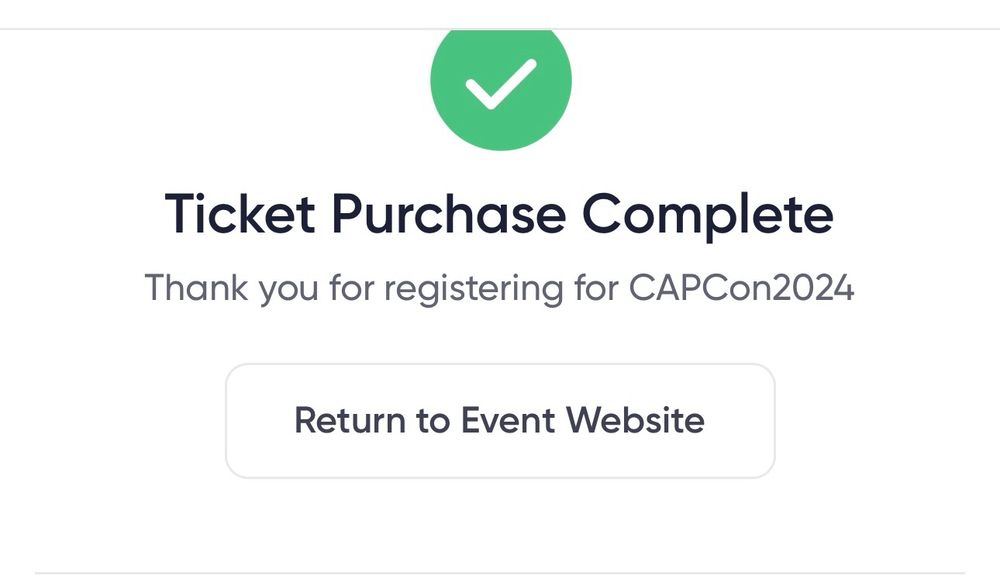Viewport: 1000px width, 586px height.
Task: Click the word Purchase in the heading
Action: tap(446, 214)
